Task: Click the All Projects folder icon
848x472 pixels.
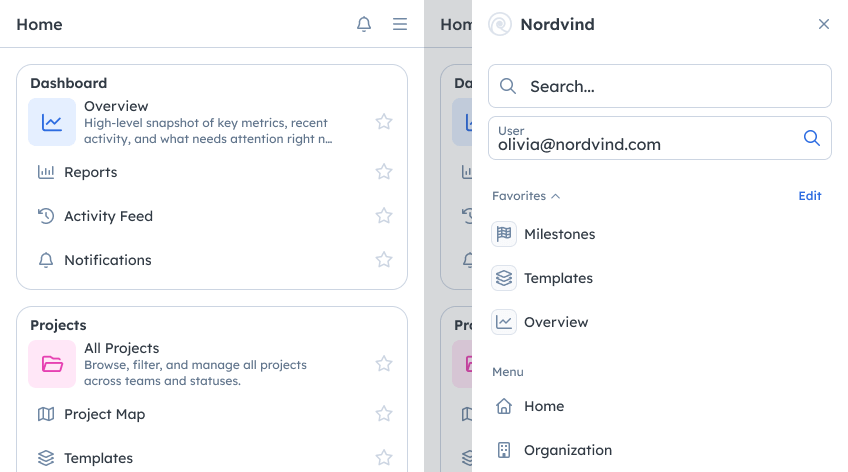Action: coord(52,364)
